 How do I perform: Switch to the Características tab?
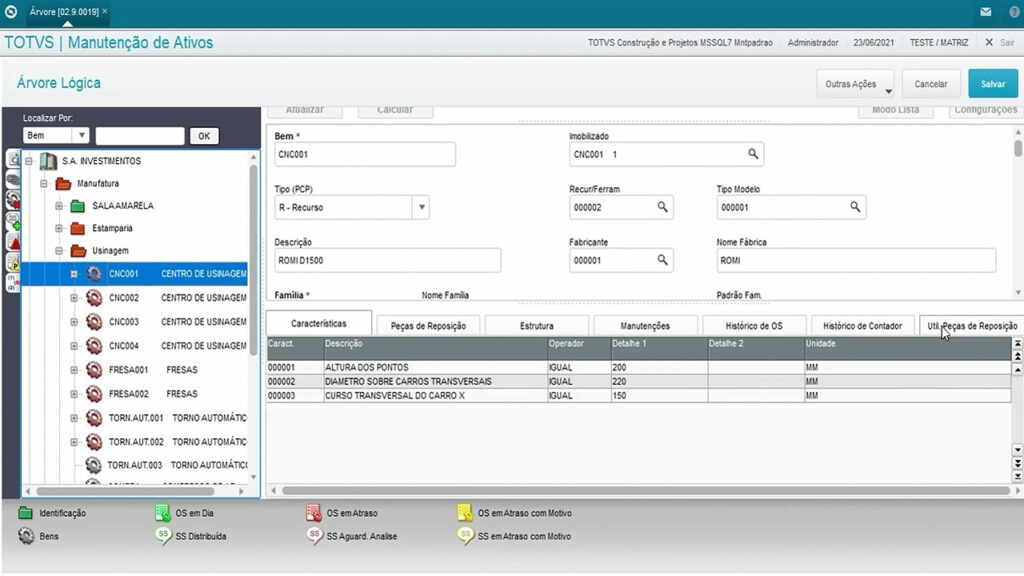[x=319, y=323]
